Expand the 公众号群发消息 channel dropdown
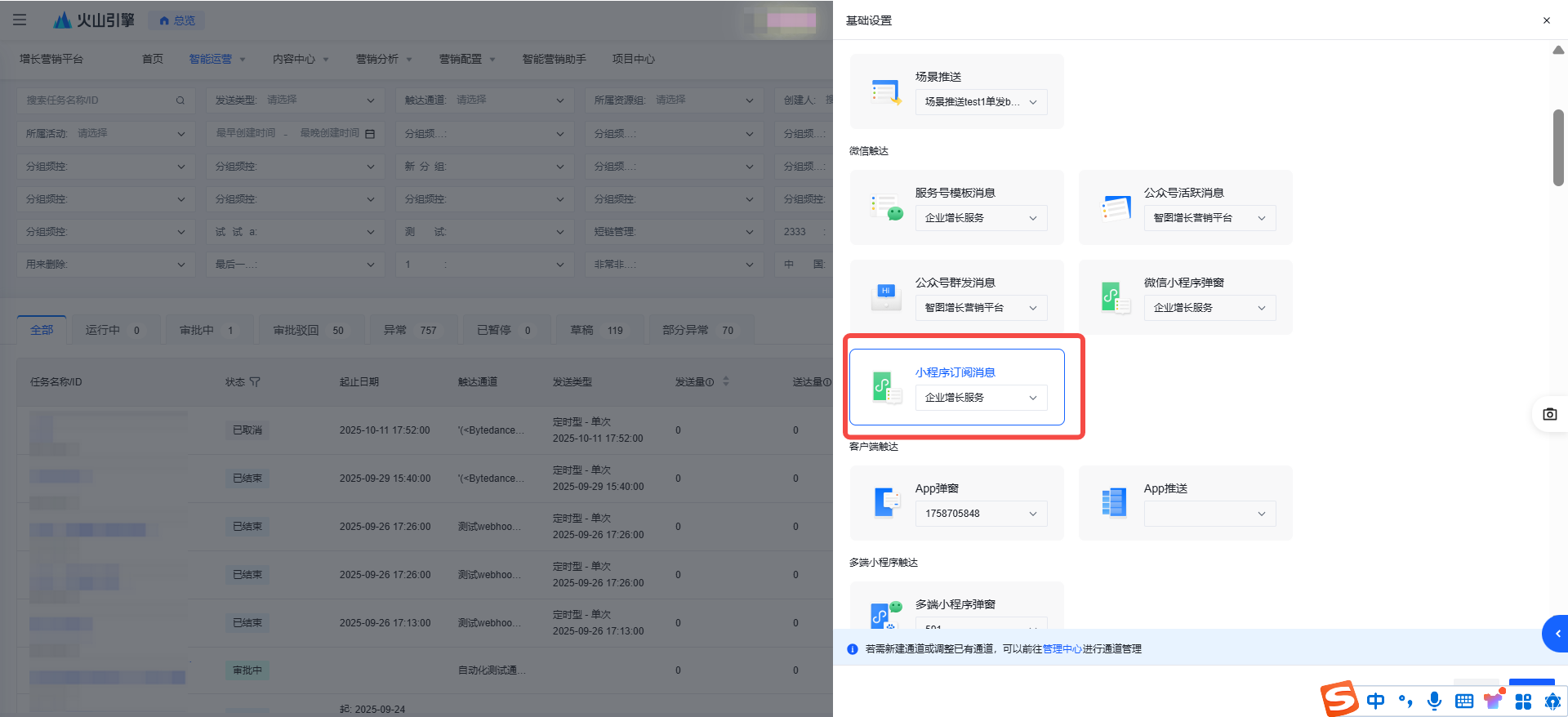The image size is (1568, 717). 981,308
